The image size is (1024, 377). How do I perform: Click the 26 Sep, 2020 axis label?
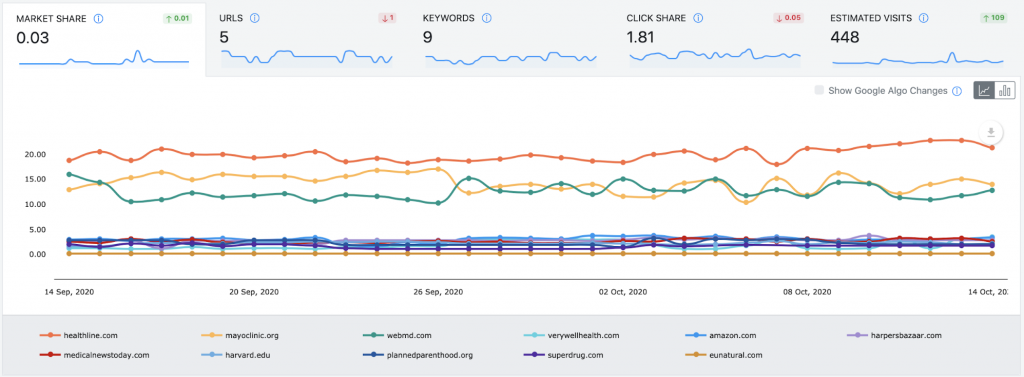click(x=438, y=291)
